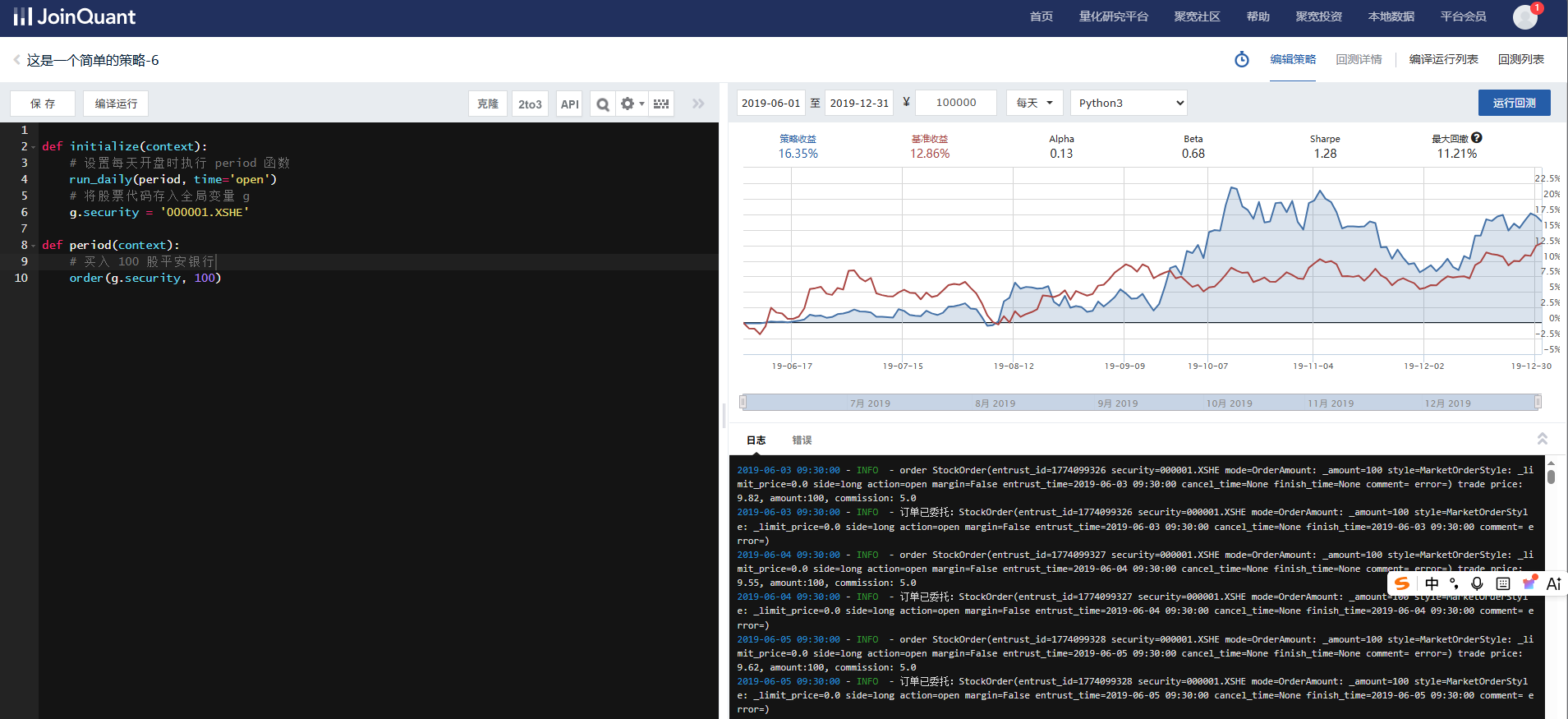Open the editor settings gear menu
The height and width of the screenshot is (719, 1568).
click(x=631, y=104)
